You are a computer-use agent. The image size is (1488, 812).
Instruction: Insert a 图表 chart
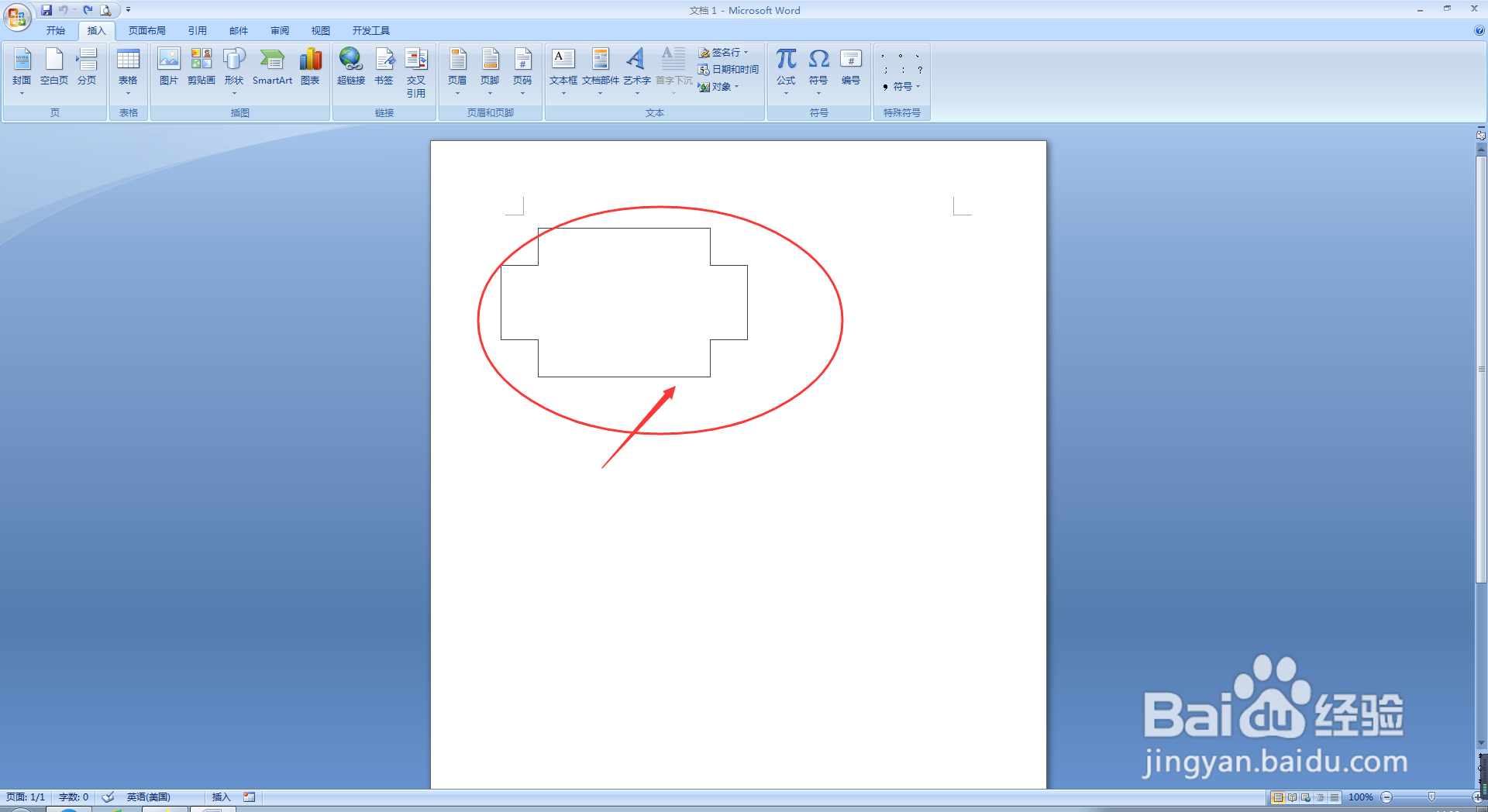(x=311, y=67)
